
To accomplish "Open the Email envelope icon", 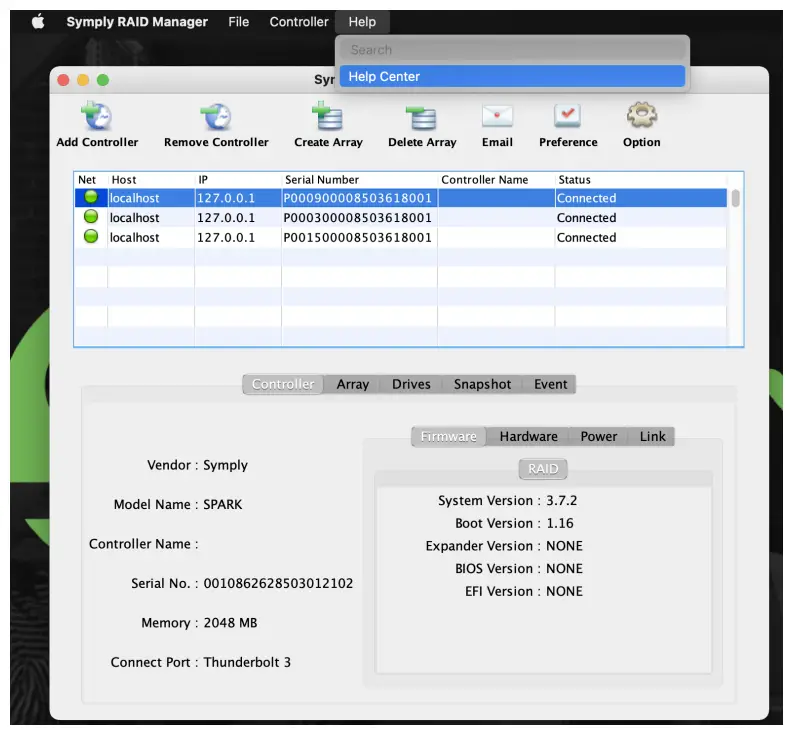I will (497, 116).
